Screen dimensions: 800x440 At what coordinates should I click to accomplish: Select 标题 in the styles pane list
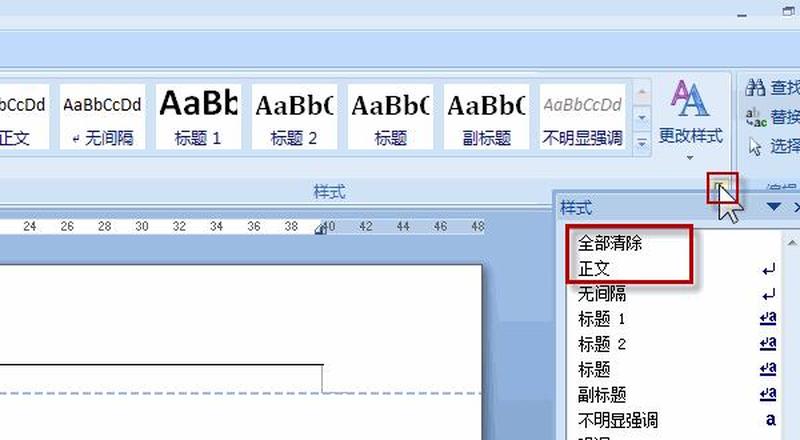point(593,369)
